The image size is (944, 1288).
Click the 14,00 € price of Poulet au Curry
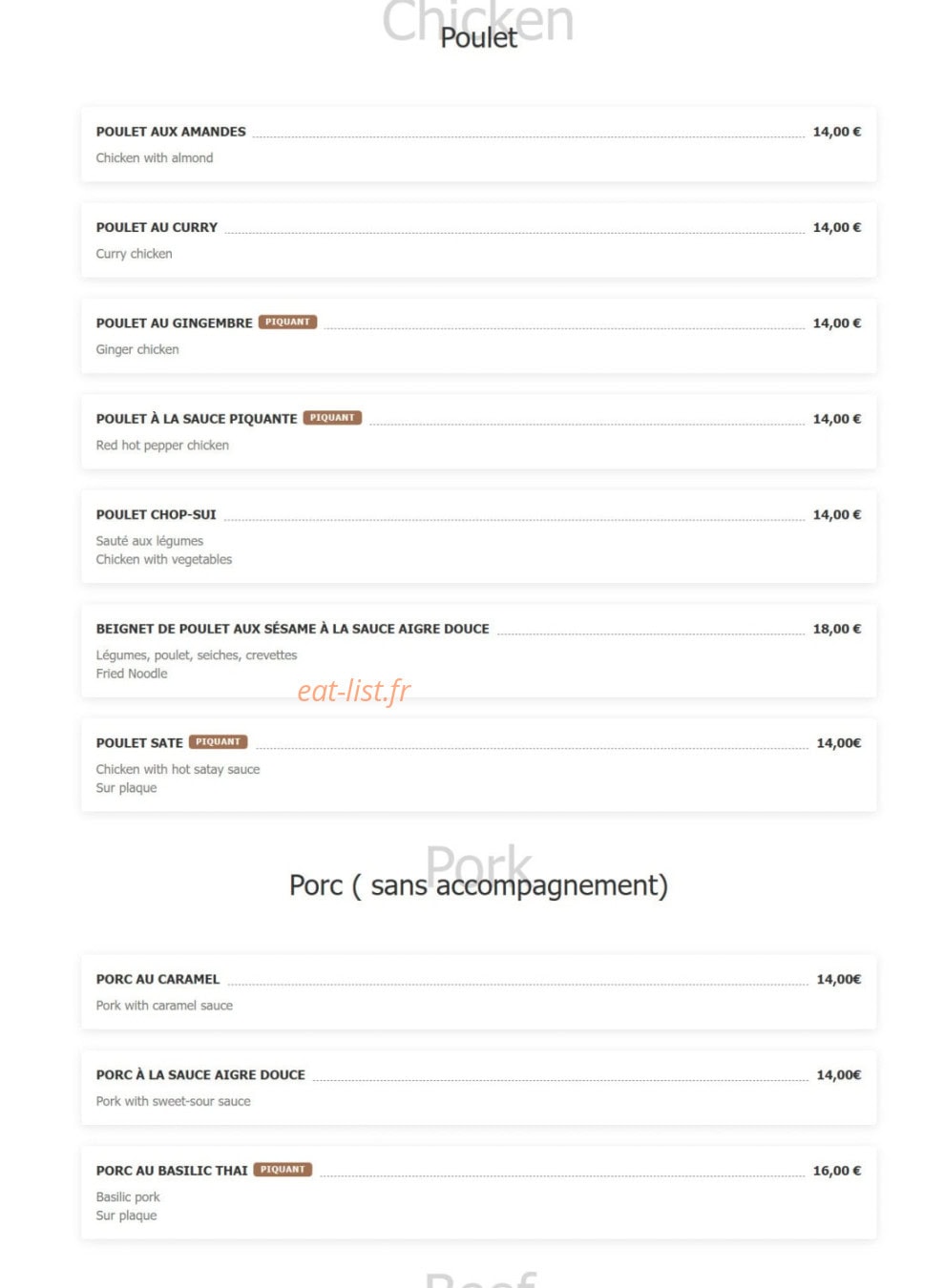(x=836, y=227)
